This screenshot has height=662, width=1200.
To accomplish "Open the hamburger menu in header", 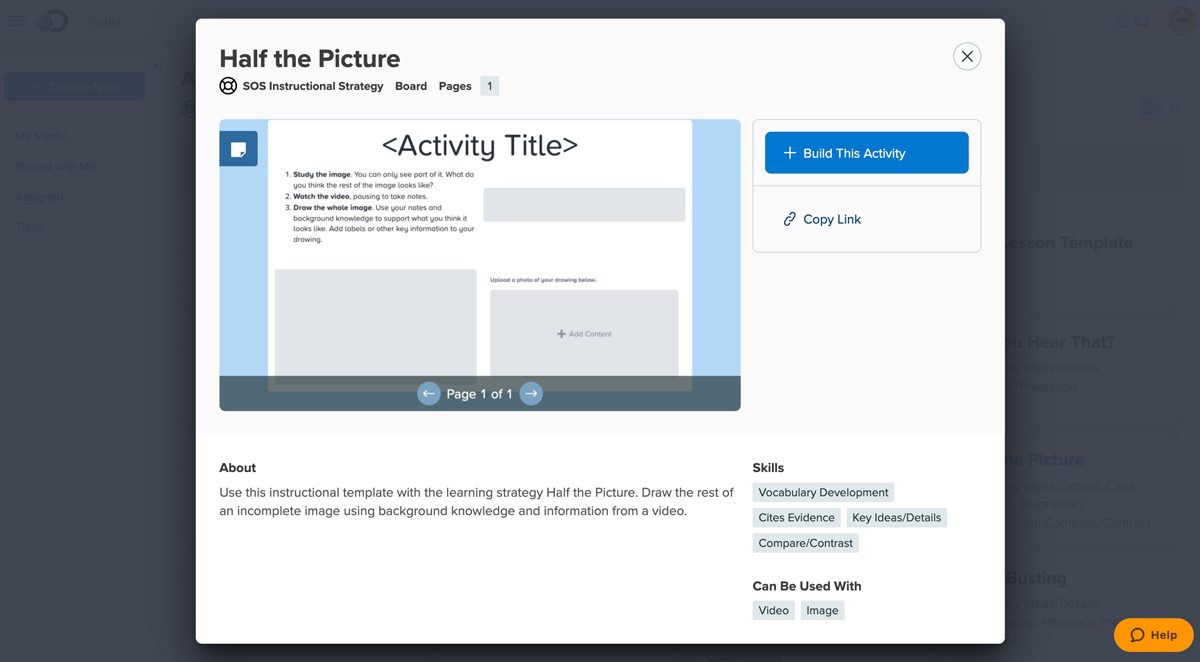I will 17,21.
